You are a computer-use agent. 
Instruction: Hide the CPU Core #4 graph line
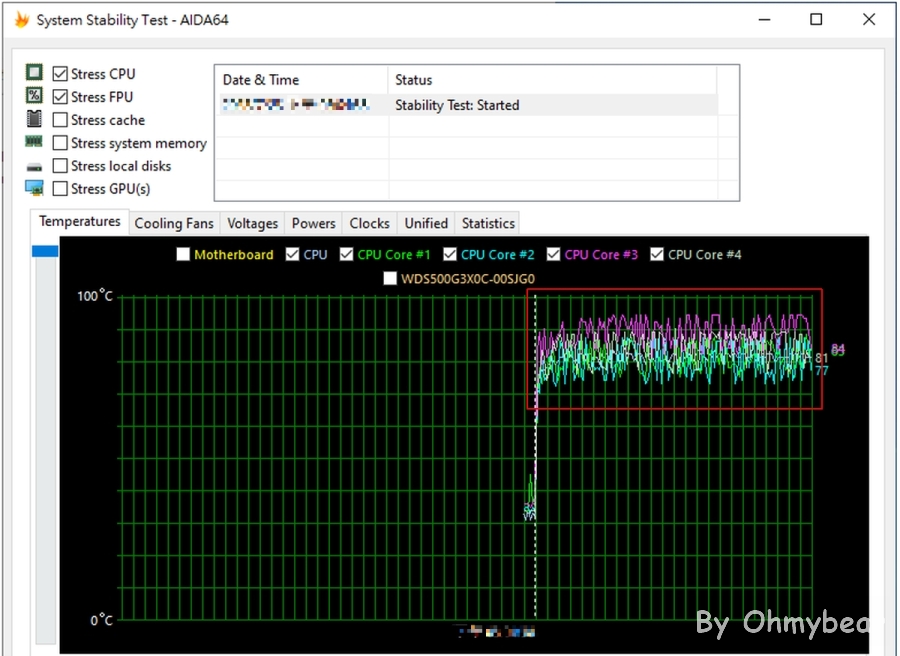coord(657,254)
